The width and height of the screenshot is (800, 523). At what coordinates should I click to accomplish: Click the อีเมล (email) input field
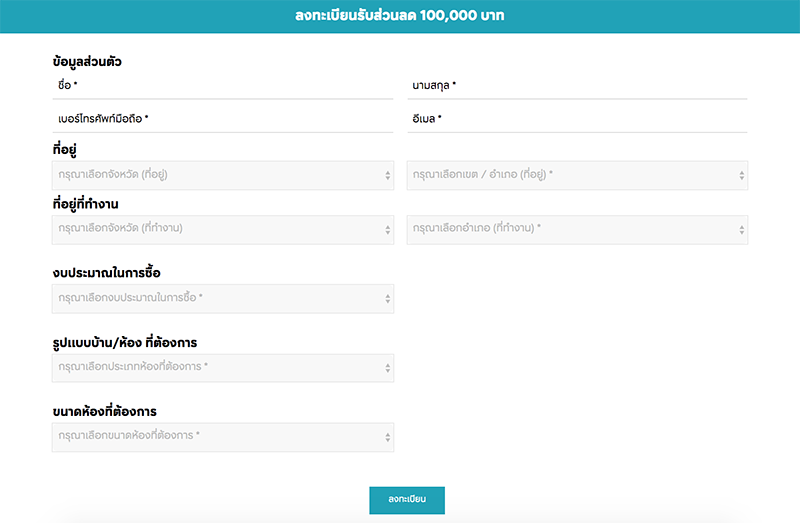click(577, 119)
